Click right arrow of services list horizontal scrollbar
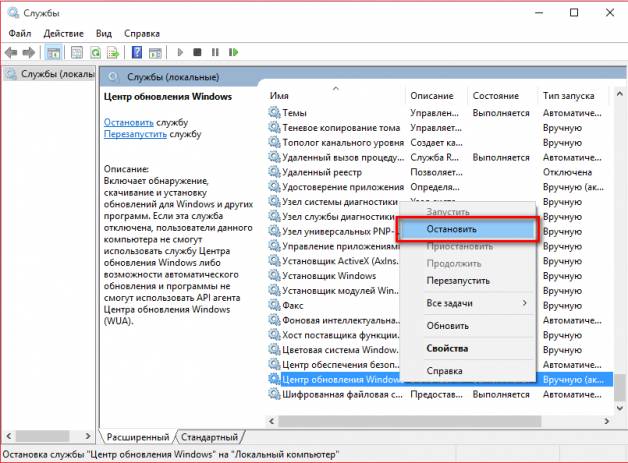This screenshot has width=628, height=463. click(606, 421)
